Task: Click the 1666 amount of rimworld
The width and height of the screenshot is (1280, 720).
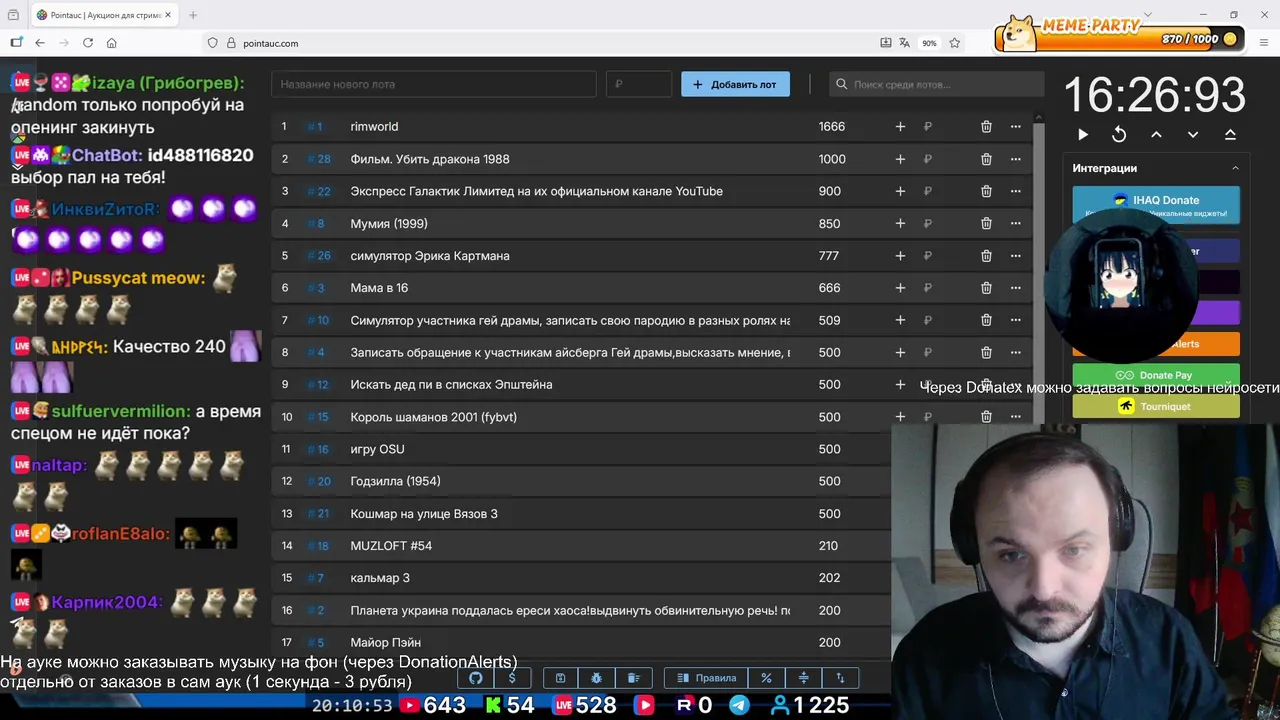Action: (832, 126)
